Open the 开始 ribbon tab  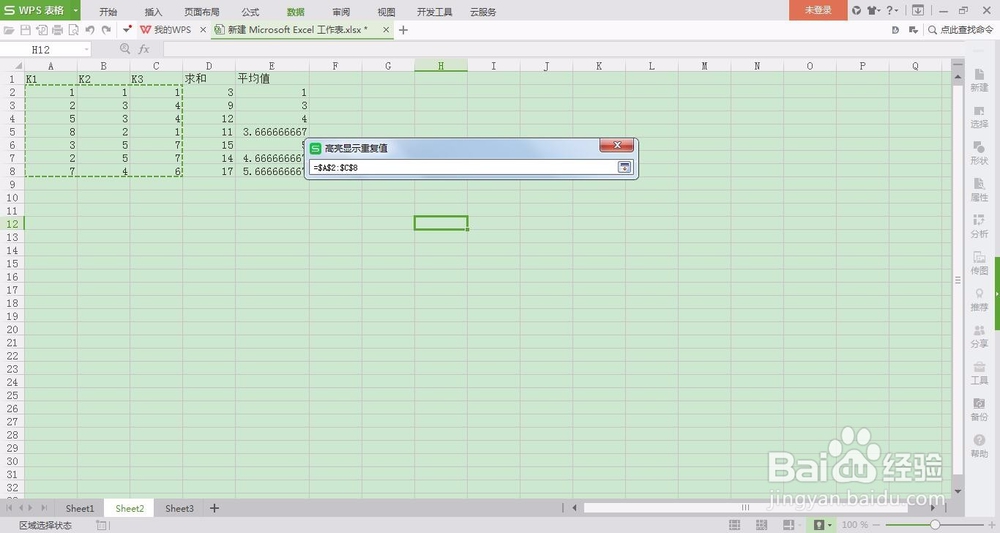108,11
